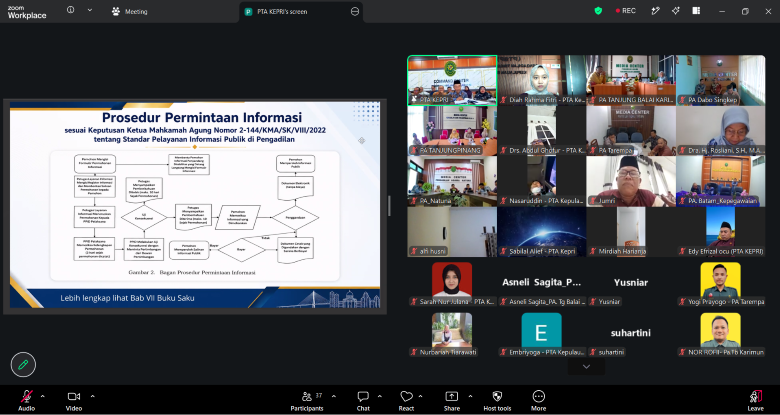Click the divider handle between slide and gallery
Screen dimensions: 780x415
[x=389, y=206]
